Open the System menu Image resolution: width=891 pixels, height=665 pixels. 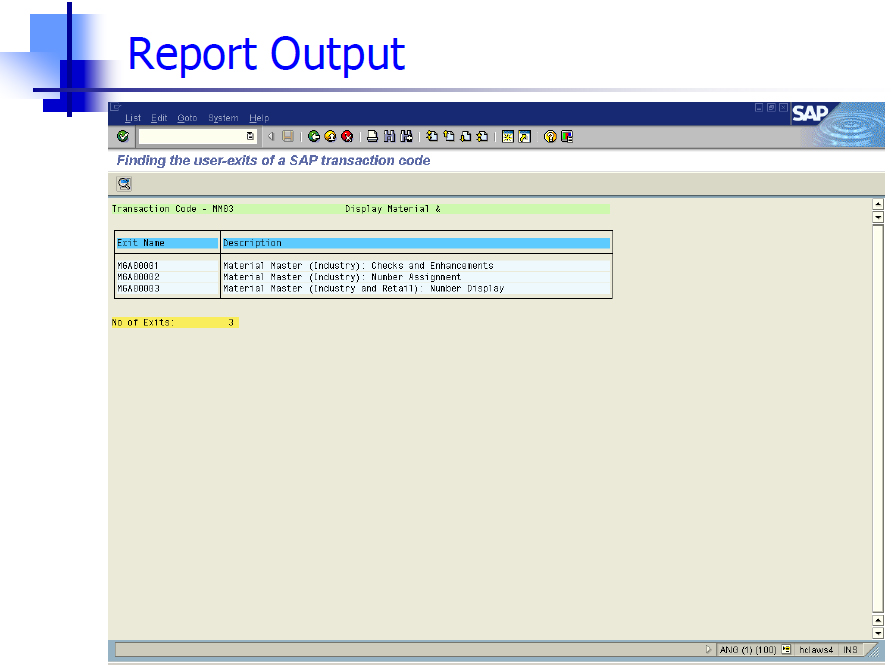(x=223, y=118)
